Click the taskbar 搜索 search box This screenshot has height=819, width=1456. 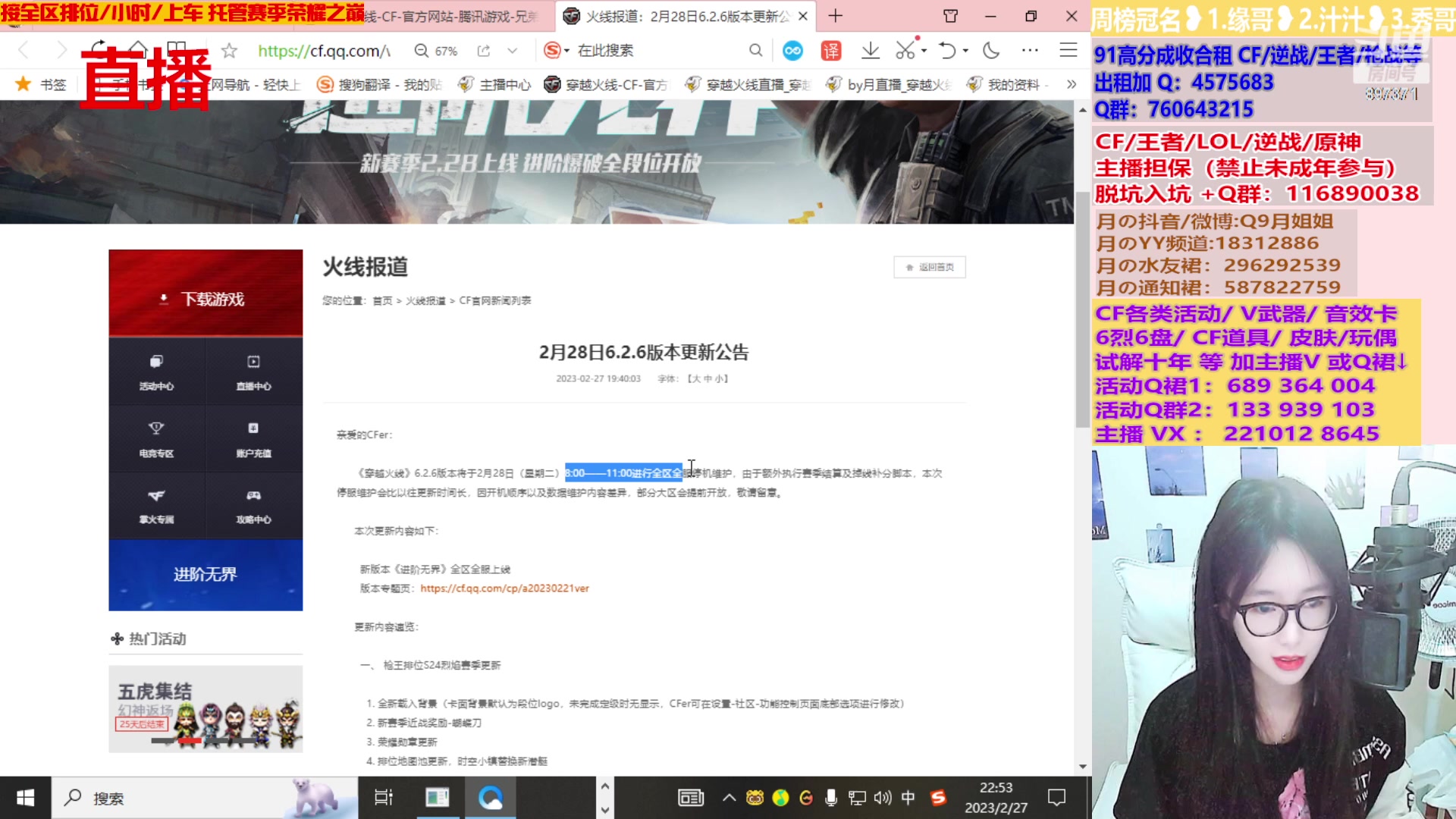[205, 798]
